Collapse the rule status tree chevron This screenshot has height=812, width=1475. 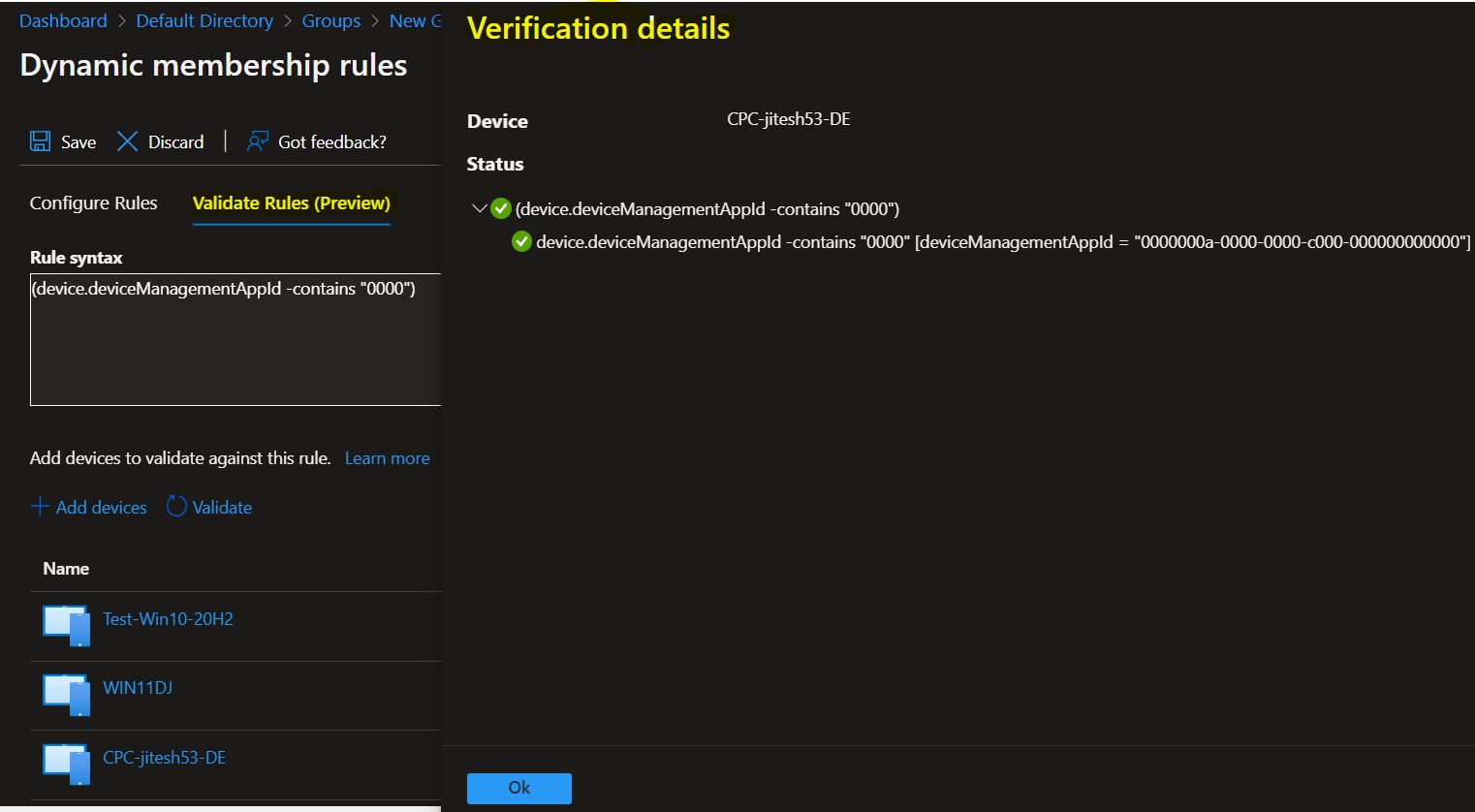pos(479,208)
